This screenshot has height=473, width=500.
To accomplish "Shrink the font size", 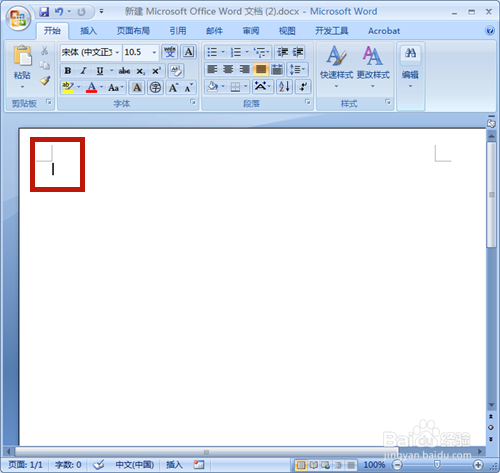I will (189, 88).
